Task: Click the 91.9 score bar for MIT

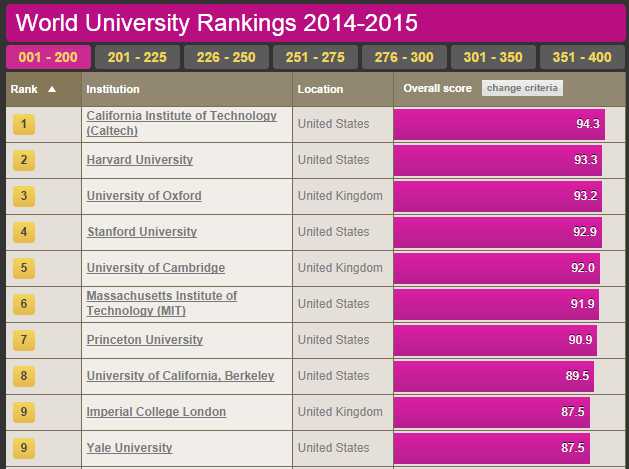Action: (496, 304)
